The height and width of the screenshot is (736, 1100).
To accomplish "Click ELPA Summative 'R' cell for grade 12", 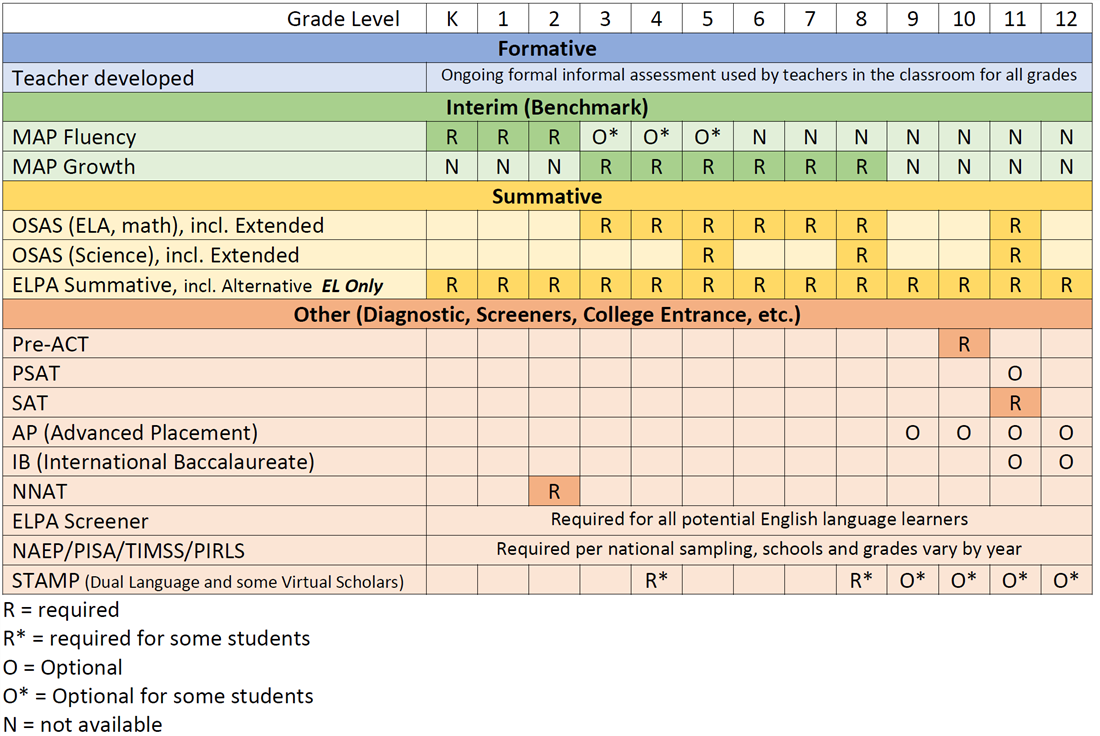I will [x=1066, y=285].
